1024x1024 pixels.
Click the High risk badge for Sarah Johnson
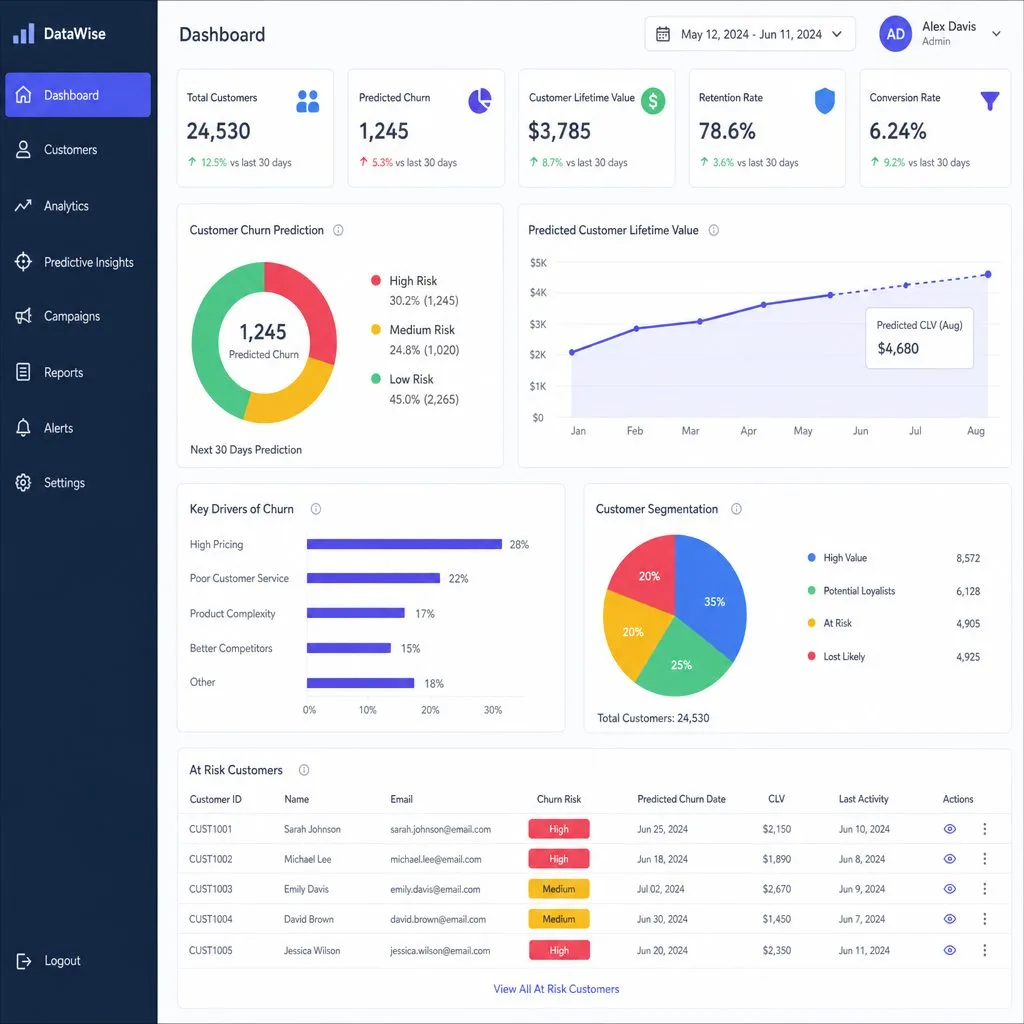tap(559, 829)
